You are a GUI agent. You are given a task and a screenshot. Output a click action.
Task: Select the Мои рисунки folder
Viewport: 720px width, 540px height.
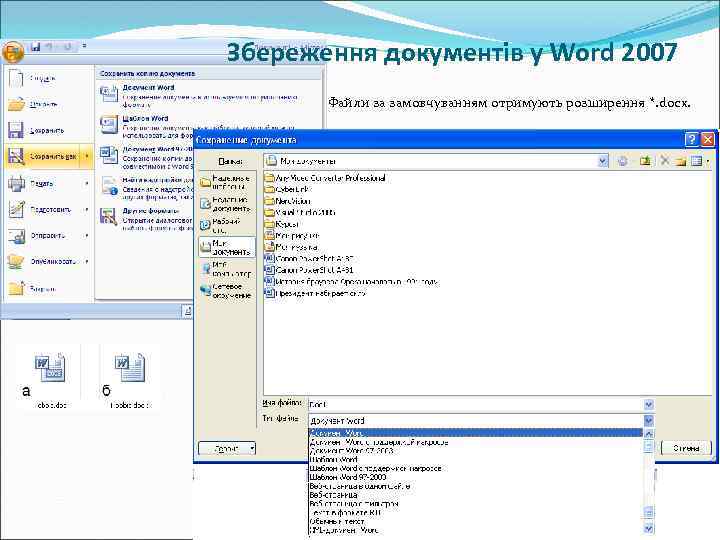click(x=292, y=236)
